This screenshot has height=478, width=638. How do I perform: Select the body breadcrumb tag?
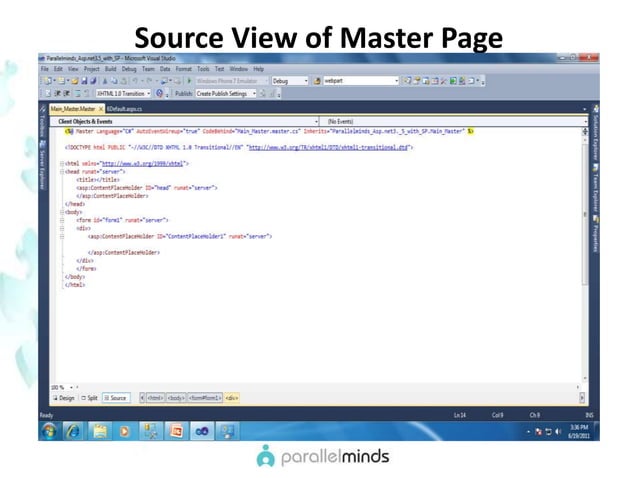click(x=176, y=398)
